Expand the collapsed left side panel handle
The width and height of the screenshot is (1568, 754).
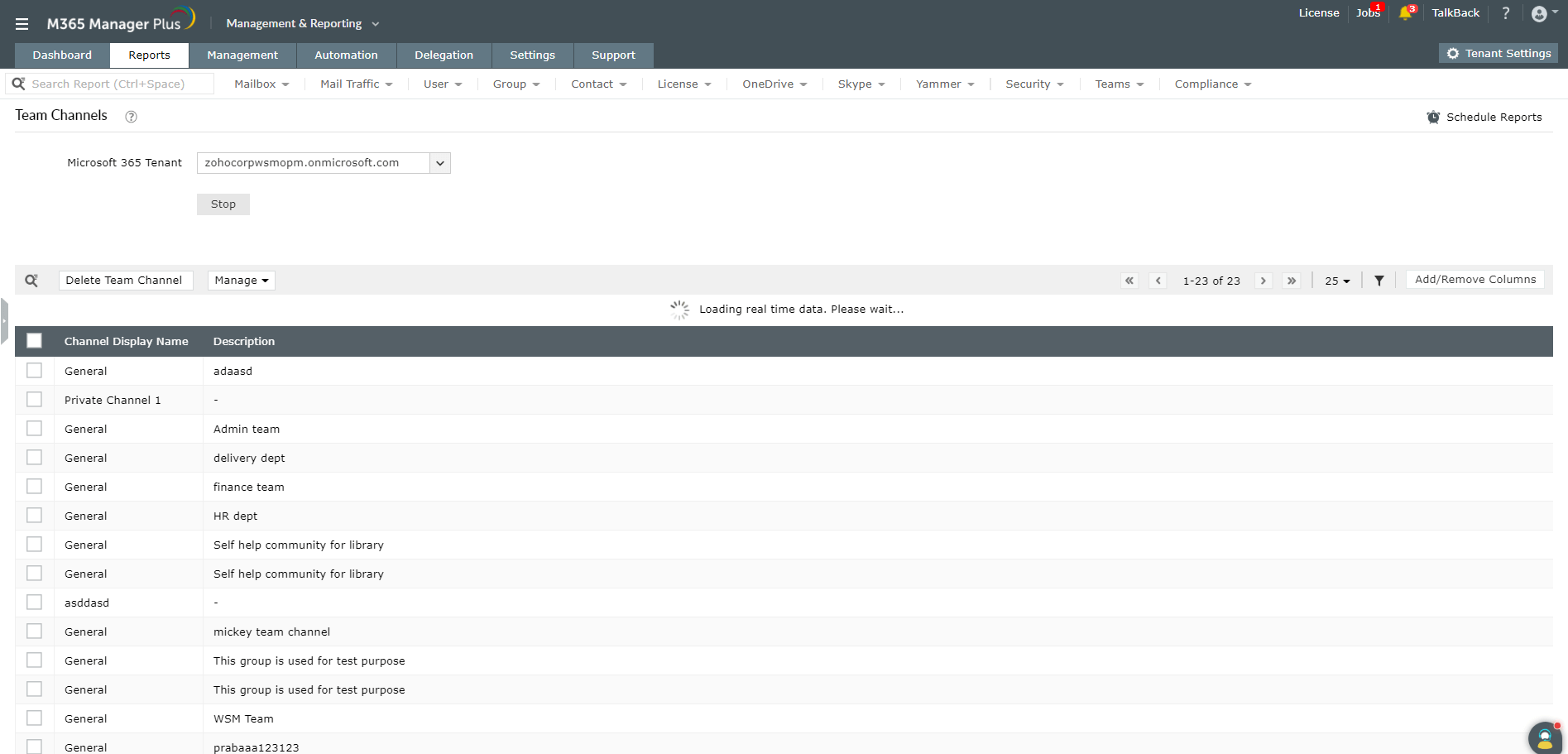(x=4, y=320)
